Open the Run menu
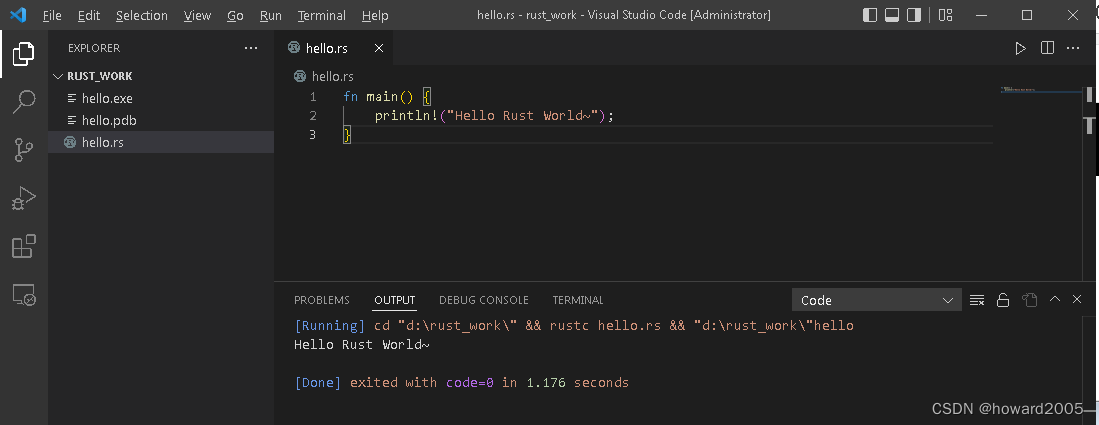Image resolution: width=1099 pixels, height=425 pixels. coord(271,15)
